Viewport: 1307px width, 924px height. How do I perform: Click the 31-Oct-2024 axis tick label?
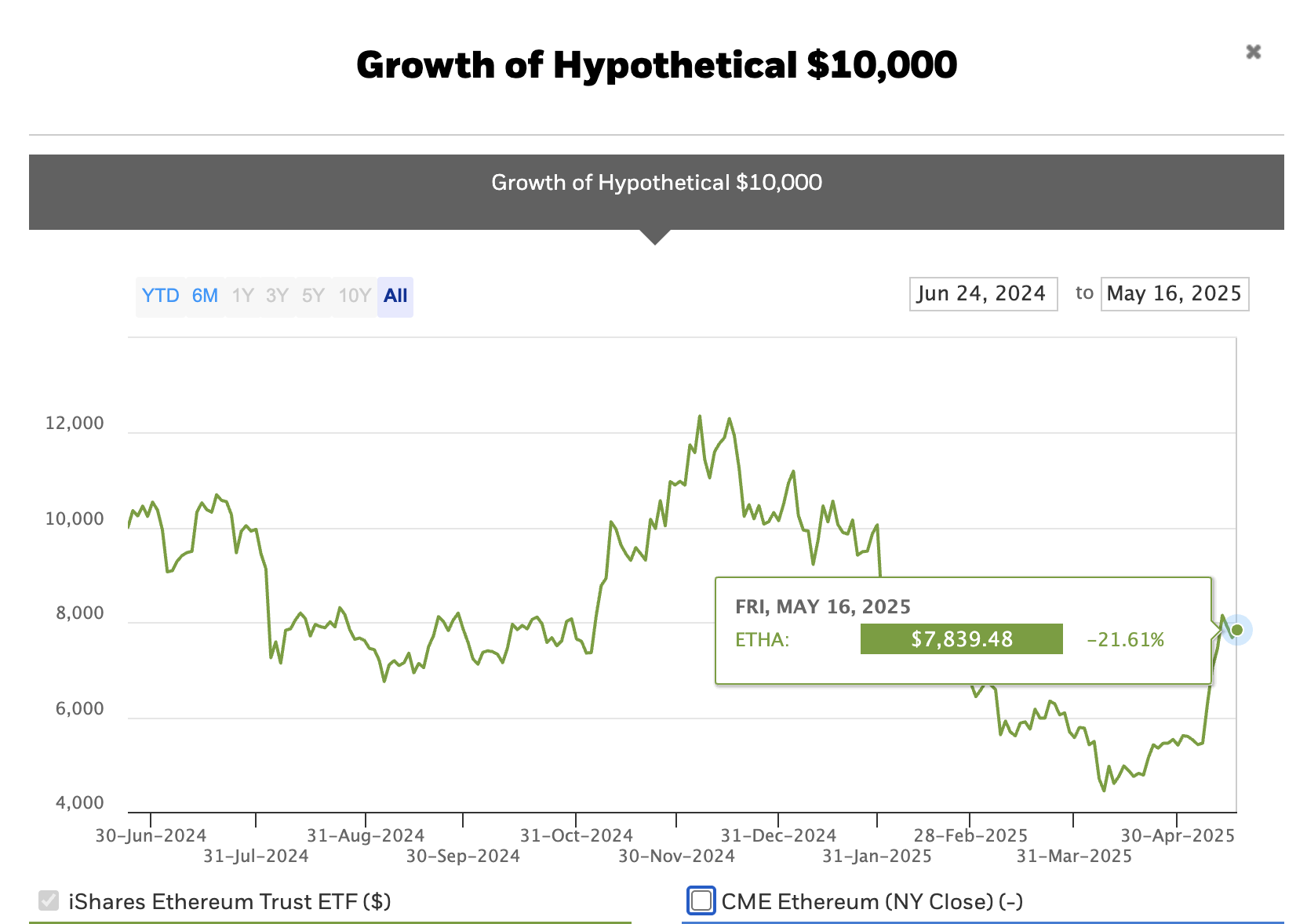click(x=577, y=835)
